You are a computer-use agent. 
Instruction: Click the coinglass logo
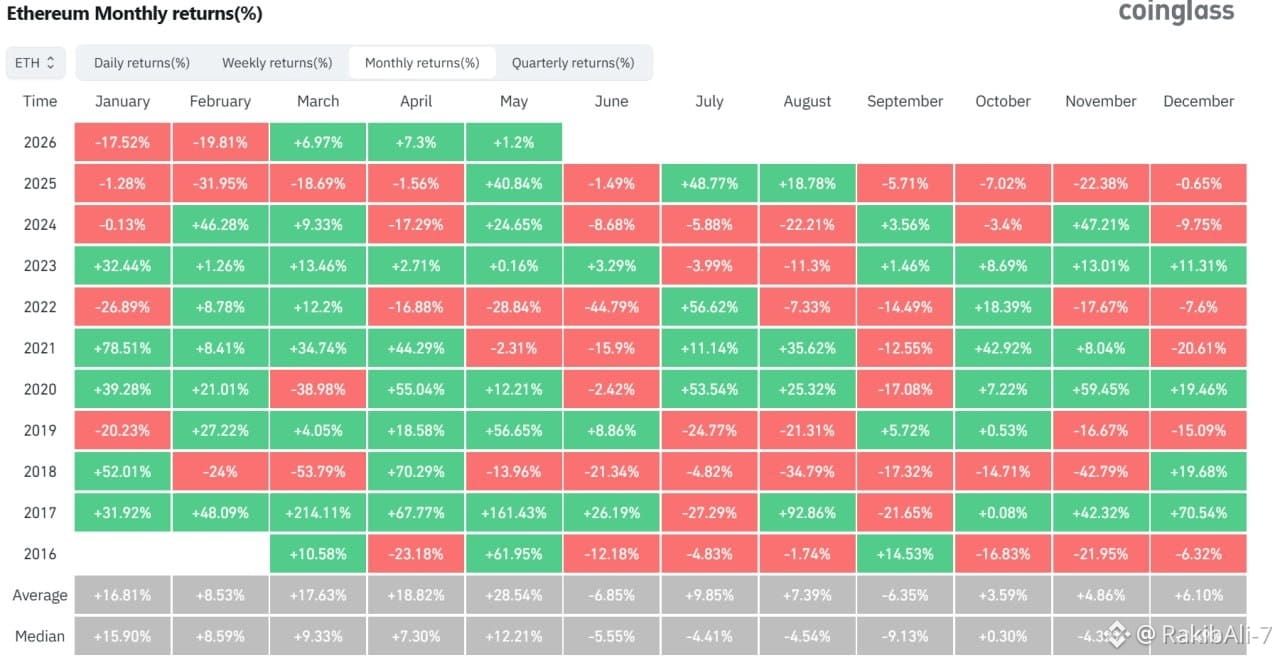pos(1176,12)
